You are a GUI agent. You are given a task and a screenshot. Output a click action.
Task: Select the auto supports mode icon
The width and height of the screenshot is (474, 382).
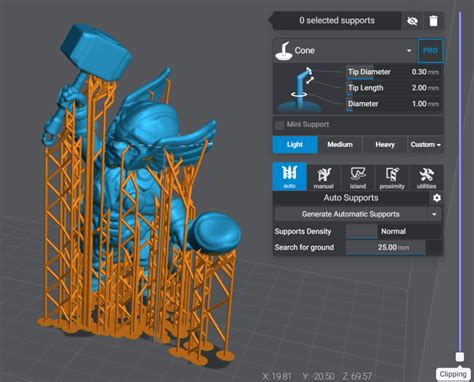[x=289, y=177]
